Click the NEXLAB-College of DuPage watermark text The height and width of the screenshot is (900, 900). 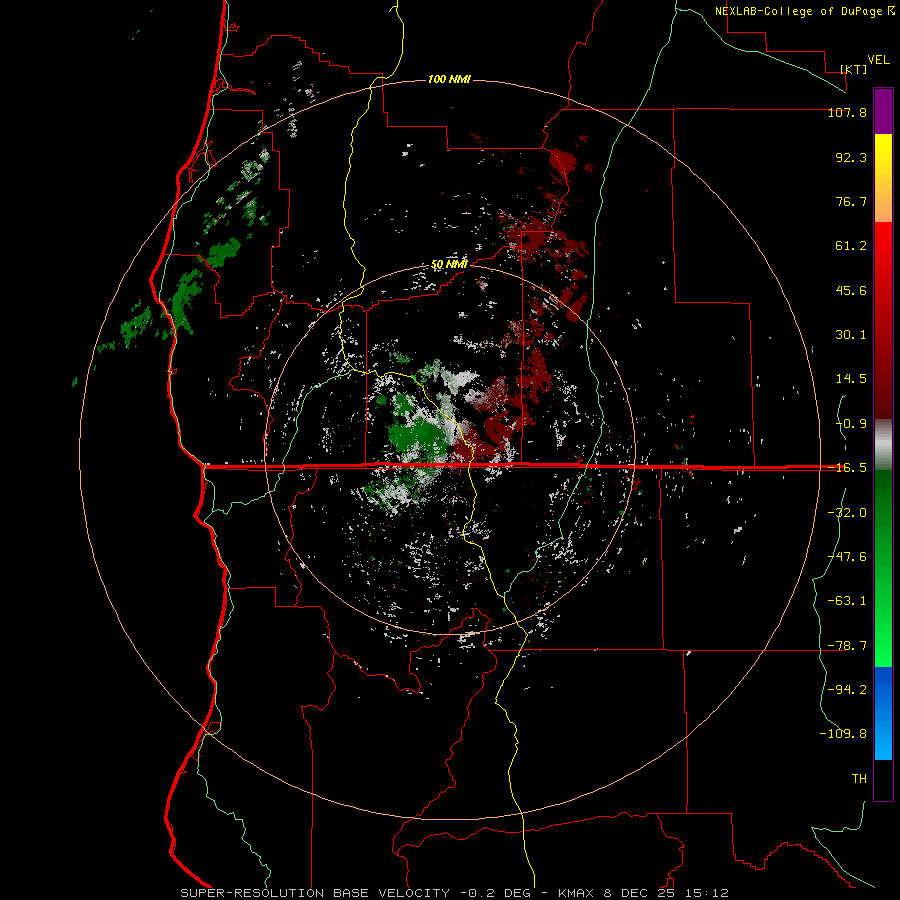[x=804, y=11]
